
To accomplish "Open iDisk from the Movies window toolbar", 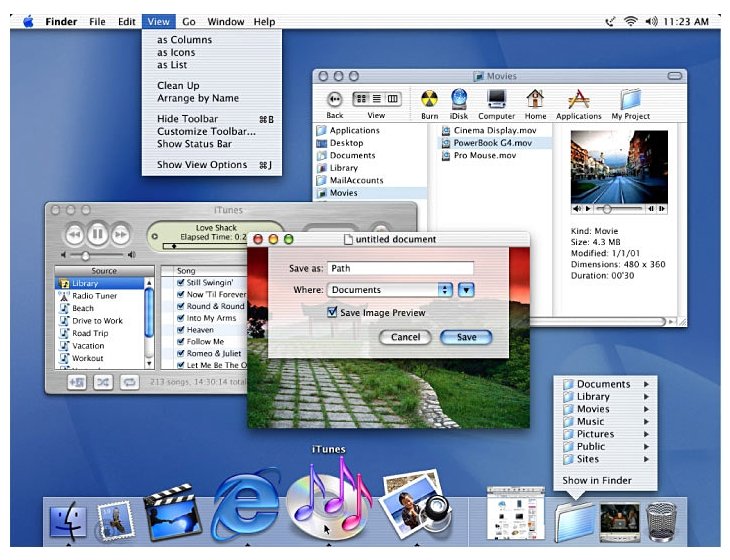I will (459, 99).
